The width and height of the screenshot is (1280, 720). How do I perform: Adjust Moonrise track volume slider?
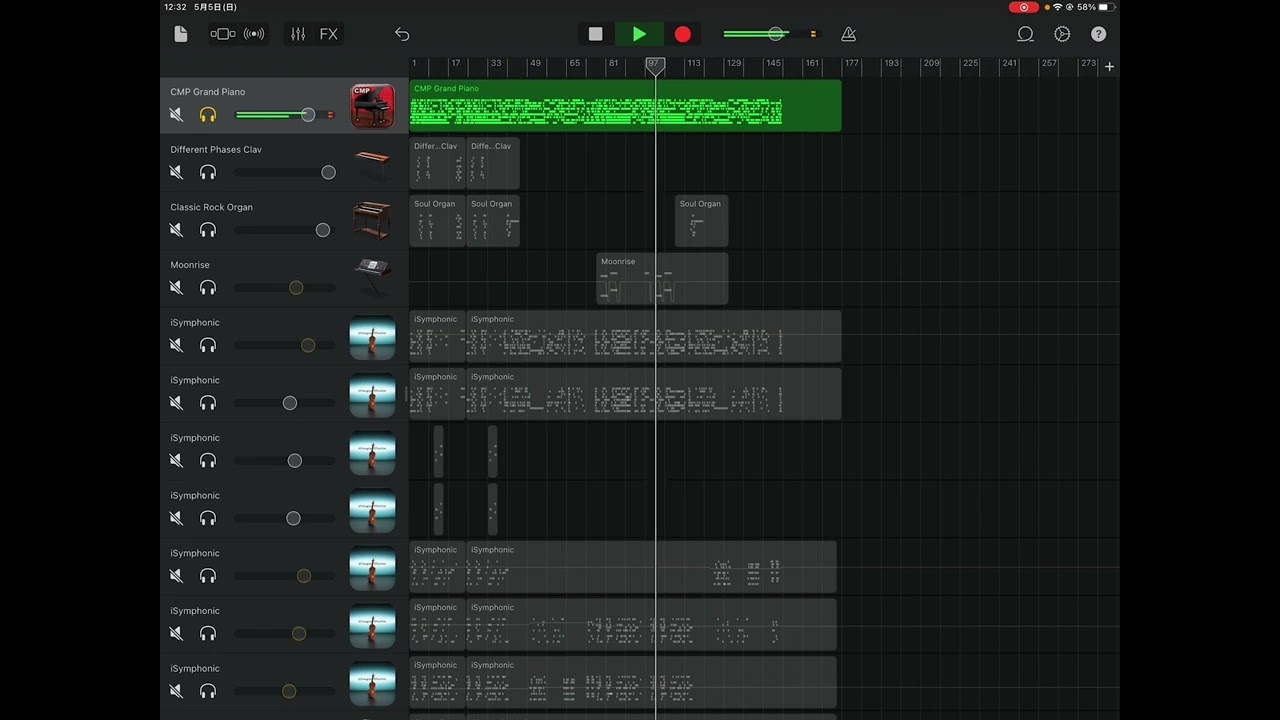[285, 288]
